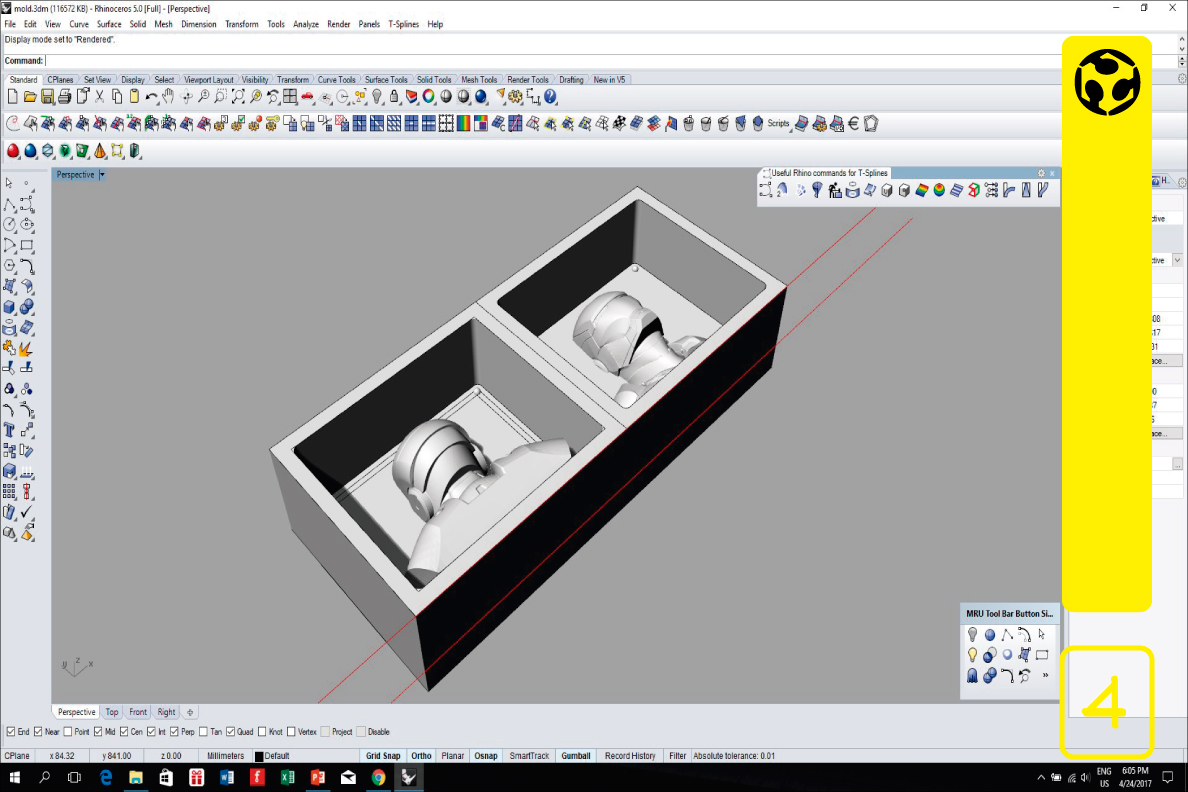Open the Perspective viewport title dropdown arrow
Viewport: 1188px width, 792px height.
[102, 174]
